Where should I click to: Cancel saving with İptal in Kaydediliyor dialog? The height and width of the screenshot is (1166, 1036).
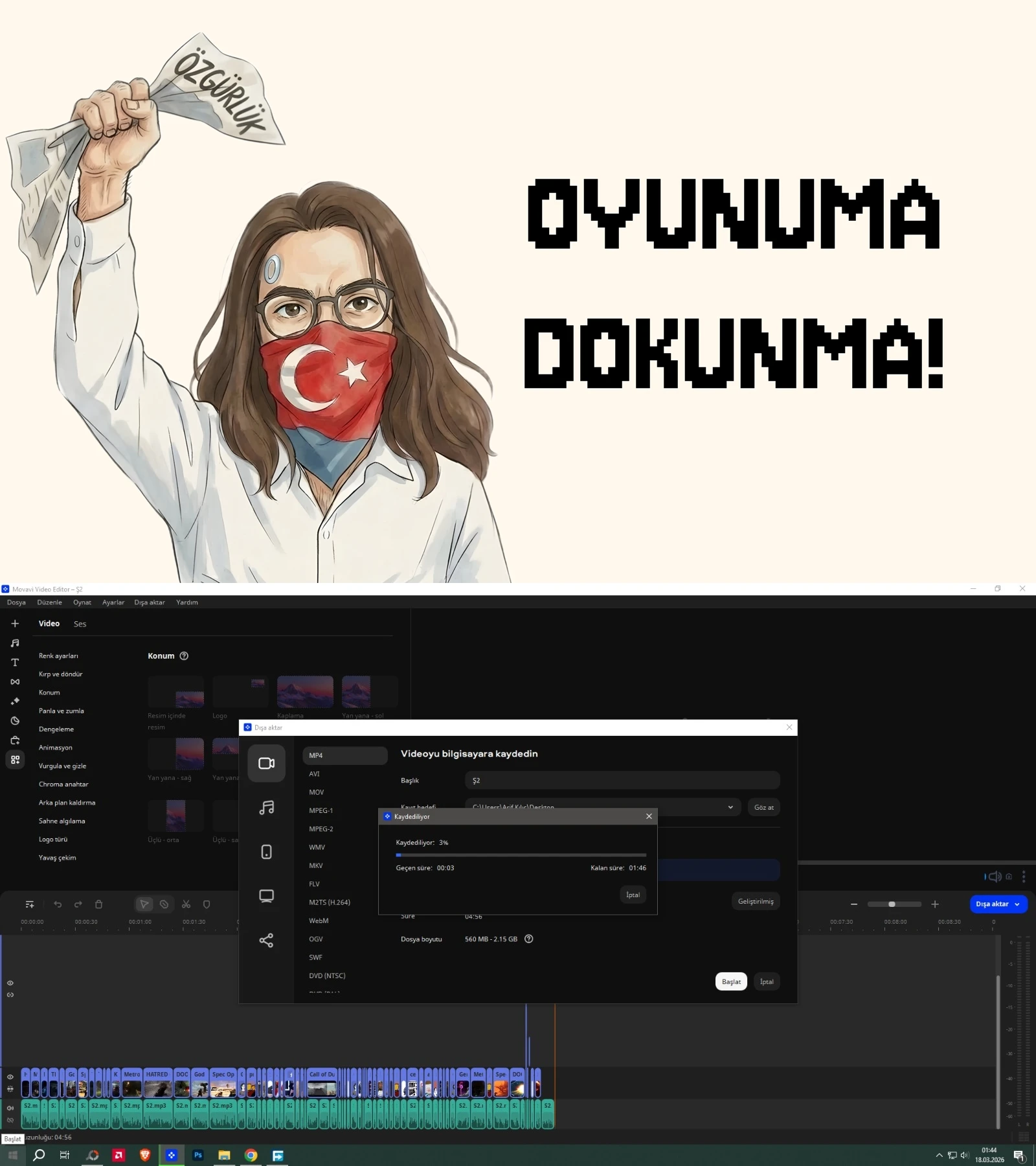coord(633,895)
